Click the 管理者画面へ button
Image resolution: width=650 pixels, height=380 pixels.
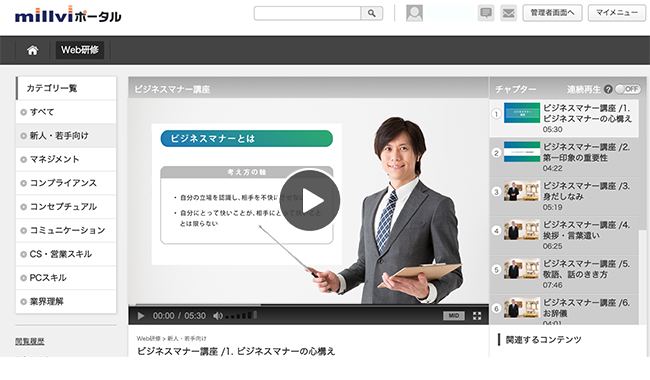pos(552,13)
